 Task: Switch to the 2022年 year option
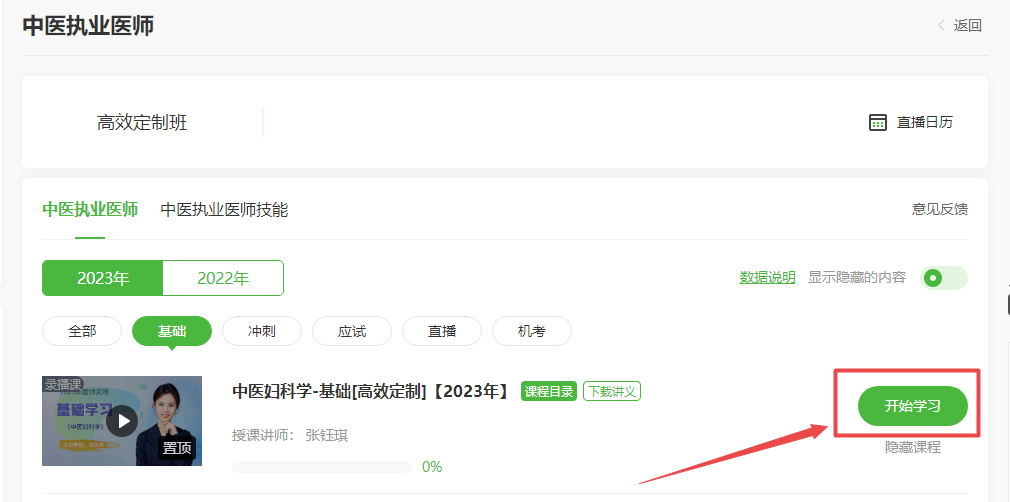pyautogui.click(x=223, y=278)
